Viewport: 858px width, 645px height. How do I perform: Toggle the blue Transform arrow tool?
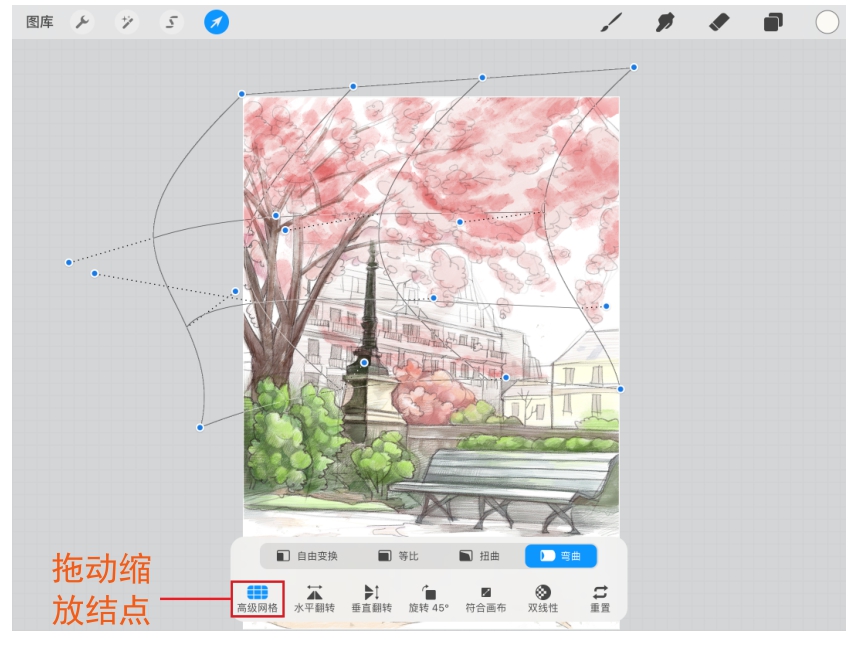point(217,22)
